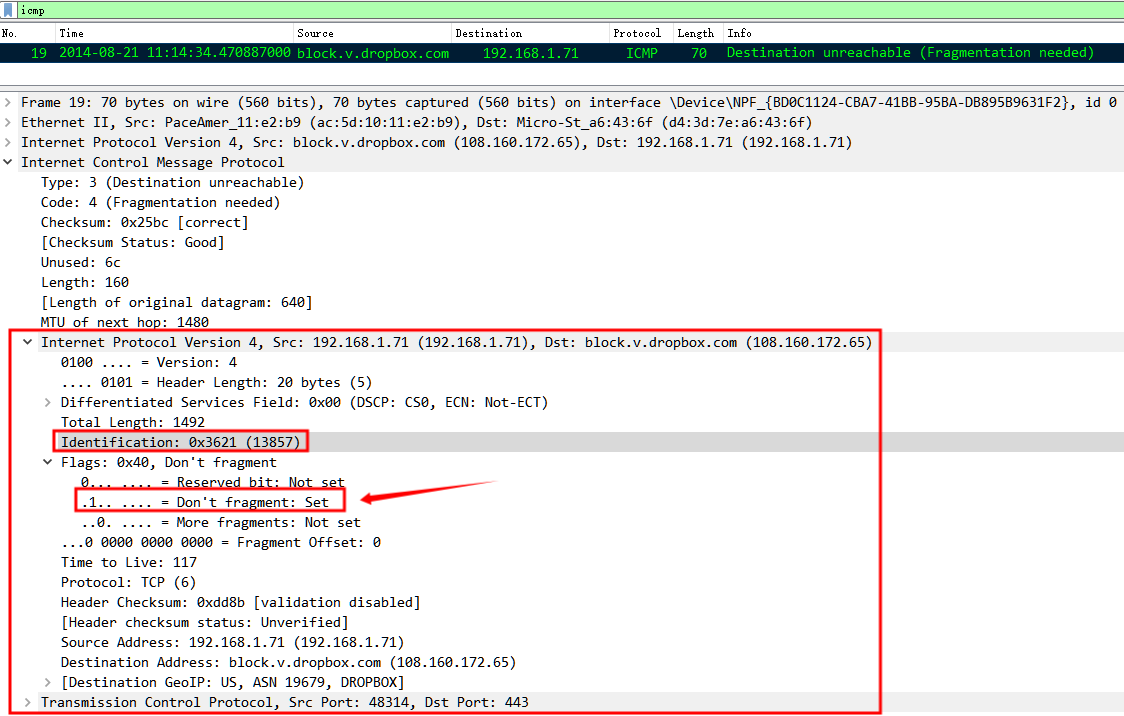Expand the Differentiated Services Field entry
This screenshot has width=1124, height=716.
[45, 402]
